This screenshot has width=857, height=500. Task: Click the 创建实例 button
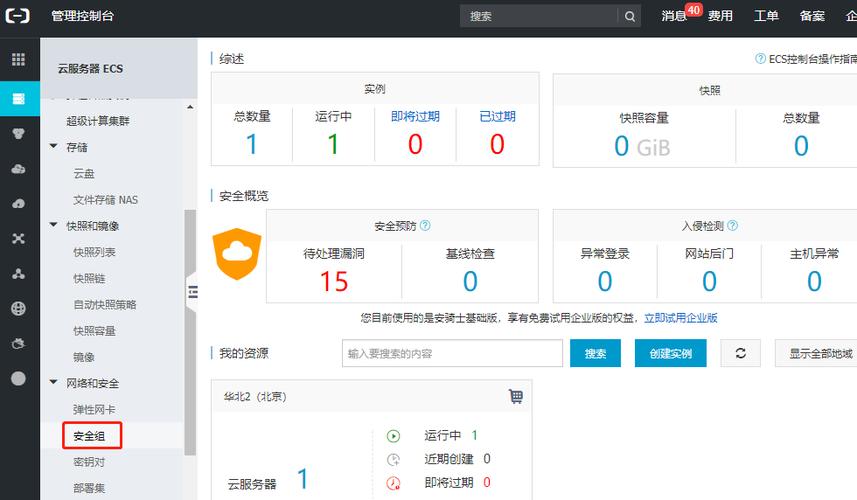(671, 353)
